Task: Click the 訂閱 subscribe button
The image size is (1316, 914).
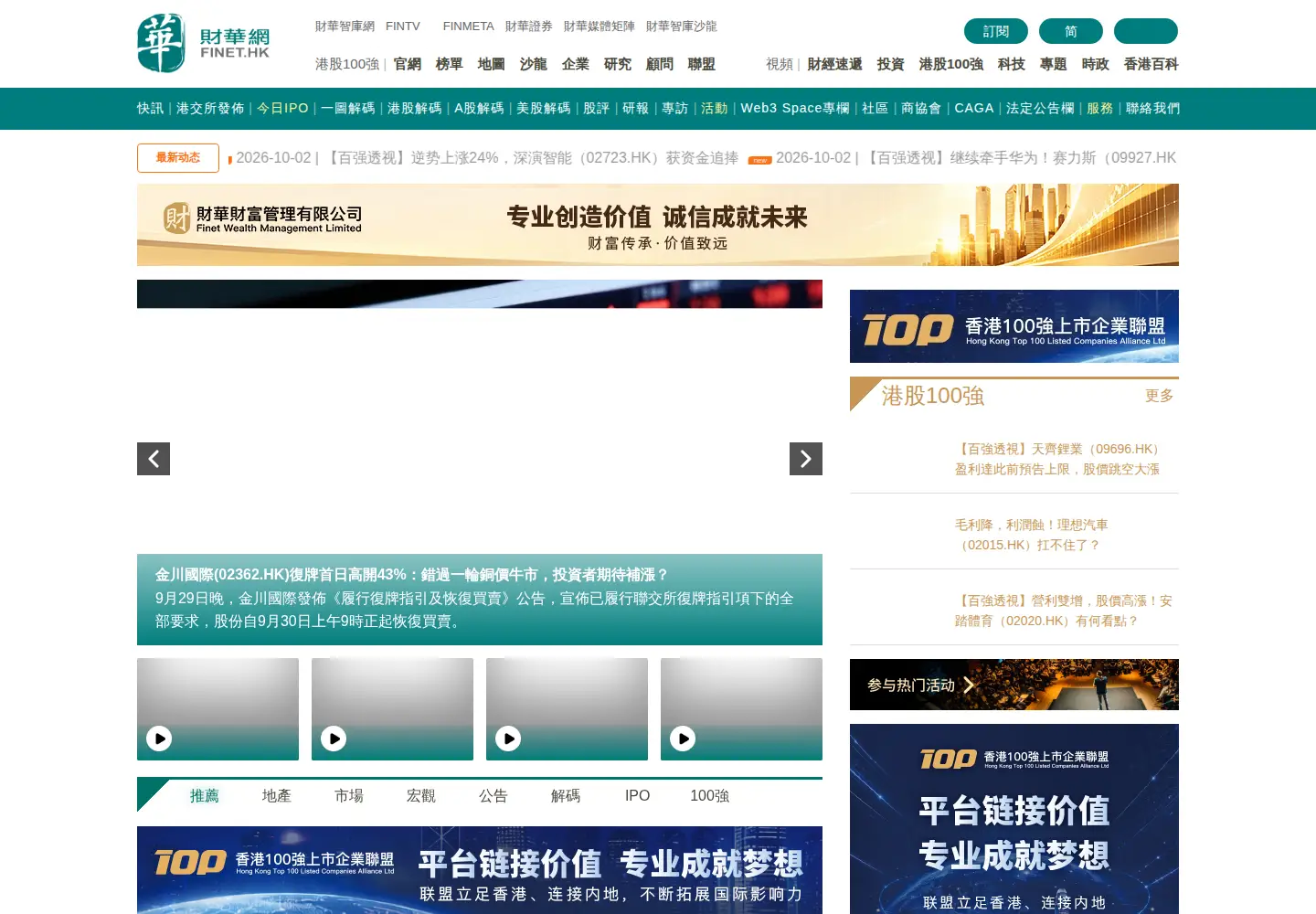Action: [996, 31]
